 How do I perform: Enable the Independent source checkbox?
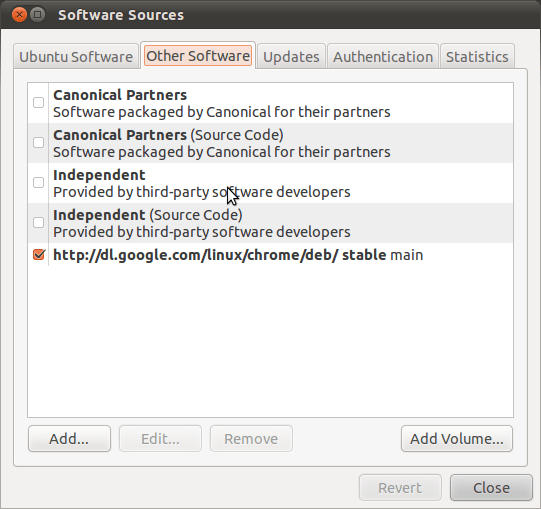(38, 183)
